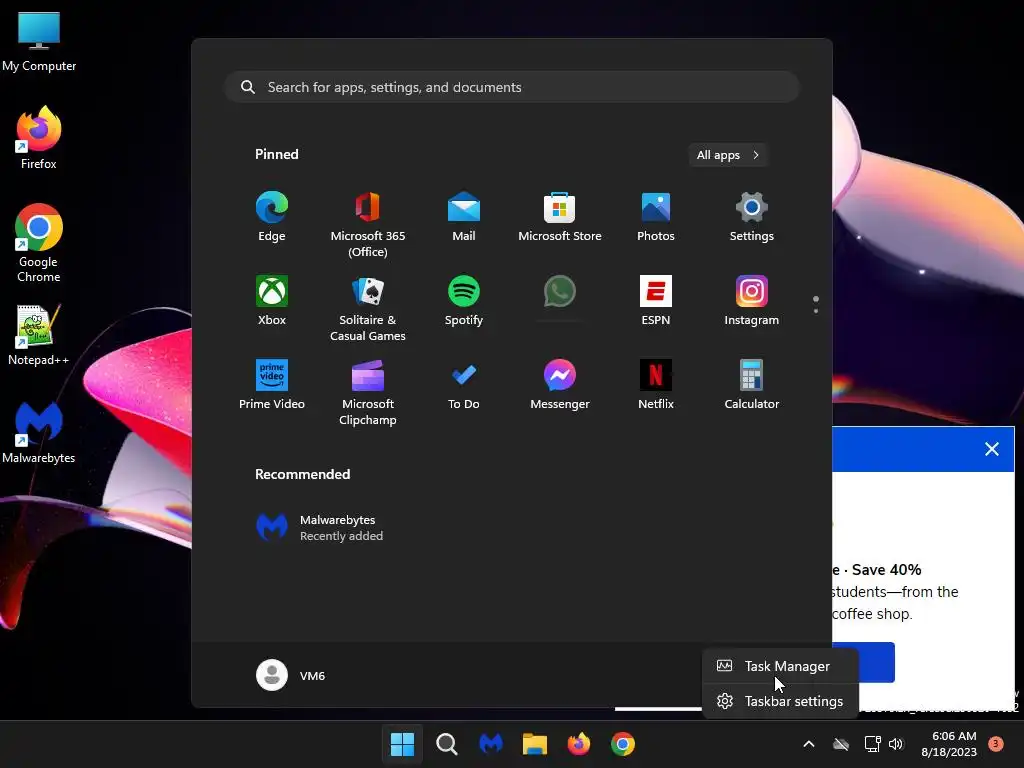Image resolution: width=1024 pixels, height=768 pixels.
Task: Open Microsoft Store from pinned apps
Action: point(560,217)
